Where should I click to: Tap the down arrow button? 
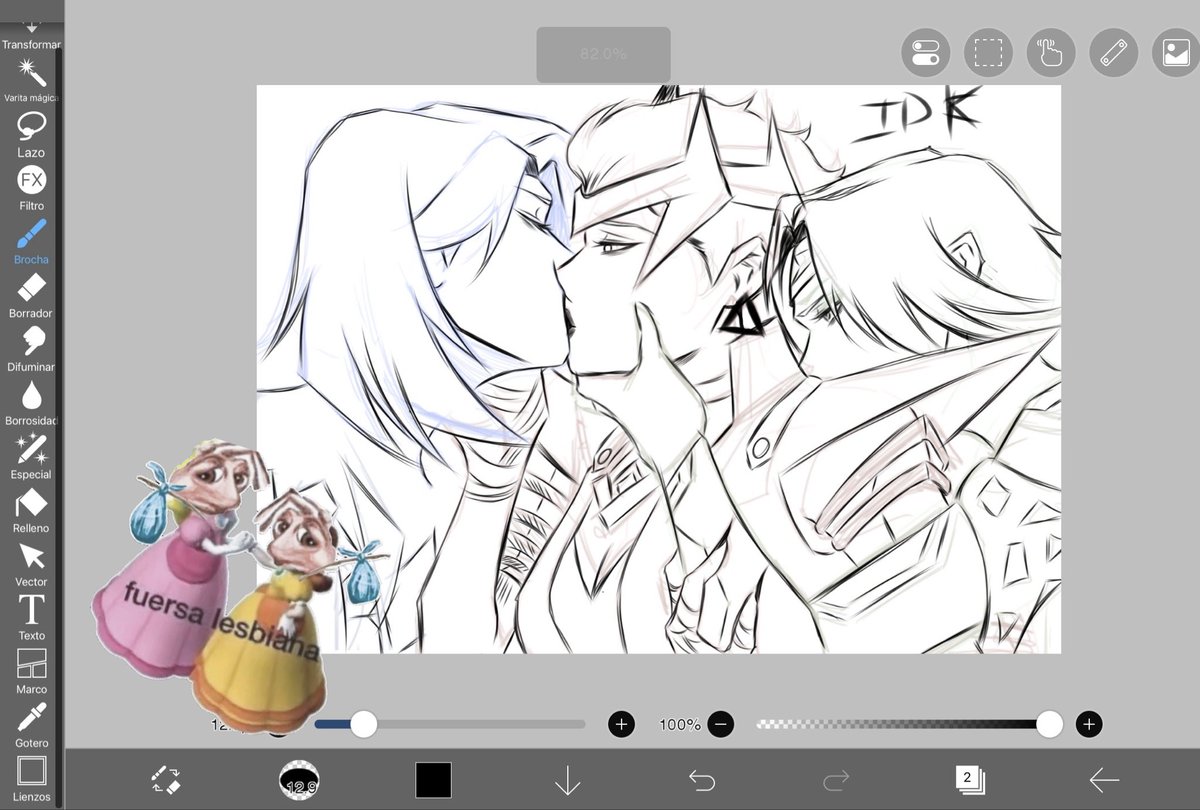point(567,780)
